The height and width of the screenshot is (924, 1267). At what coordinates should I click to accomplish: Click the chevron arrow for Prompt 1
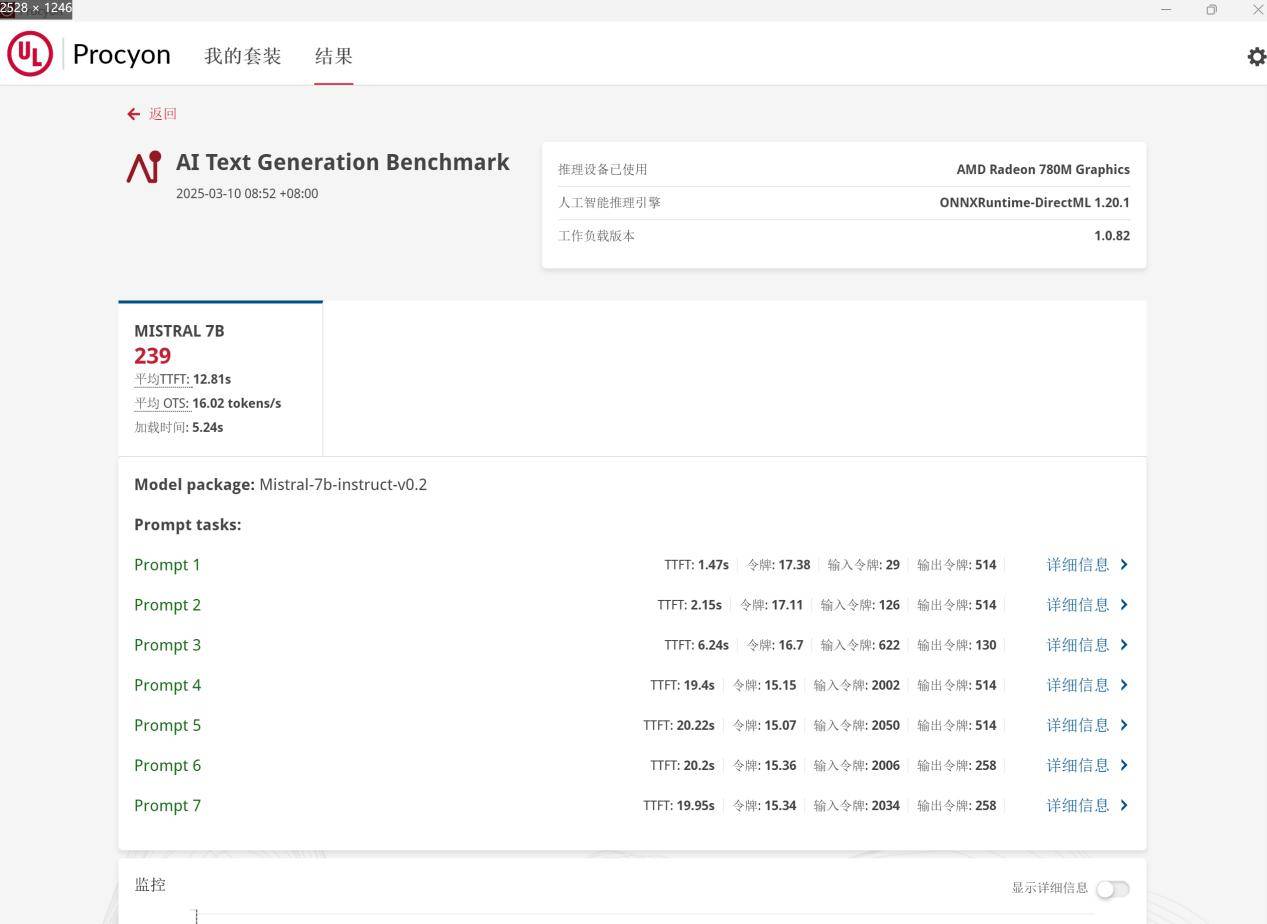1124,565
